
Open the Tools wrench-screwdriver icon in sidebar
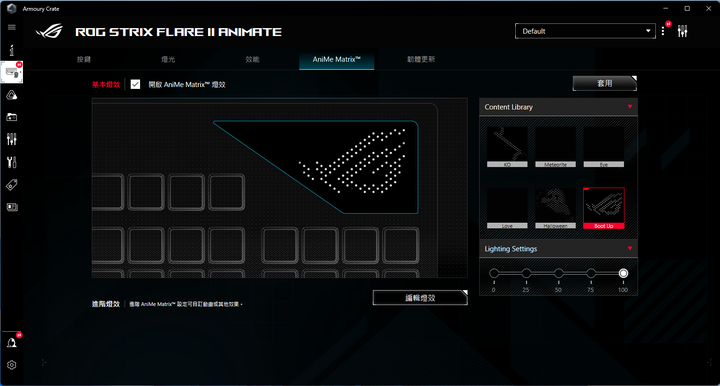click(x=11, y=162)
